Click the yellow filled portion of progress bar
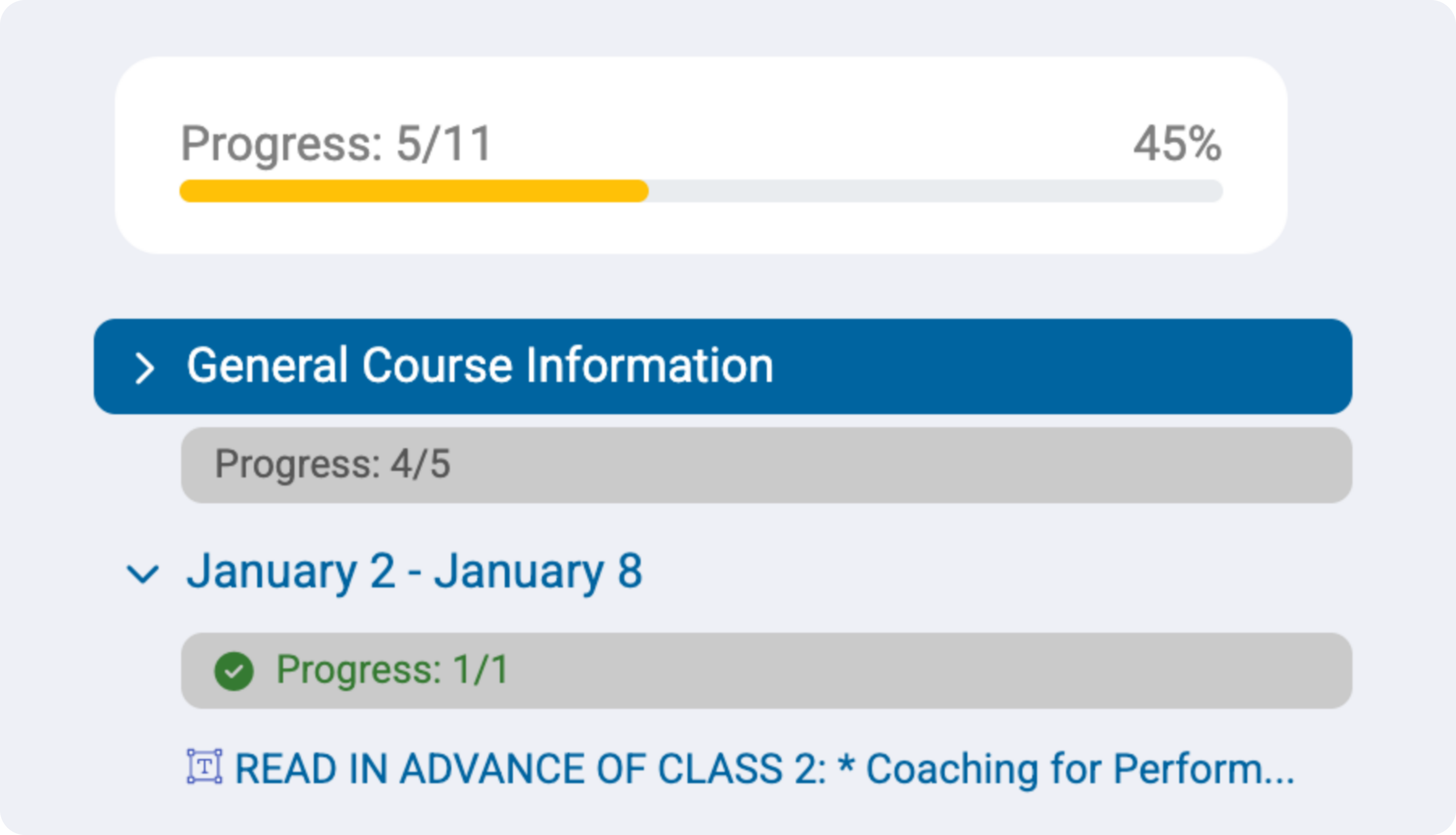The image size is (1456, 835). tap(414, 191)
